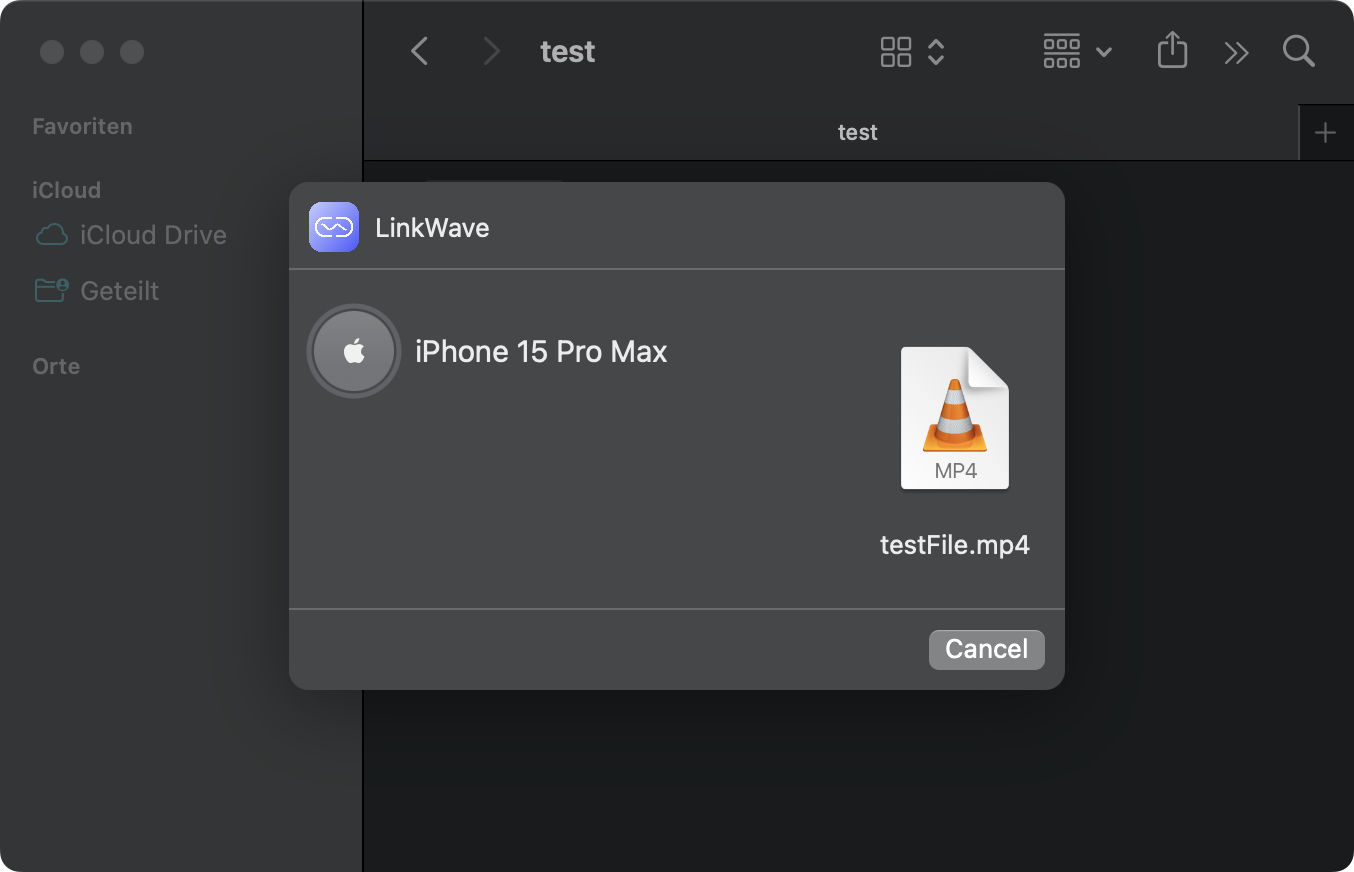Open the Geteilt shared folder
The image size is (1354, 872).
[x=119, y=291]
